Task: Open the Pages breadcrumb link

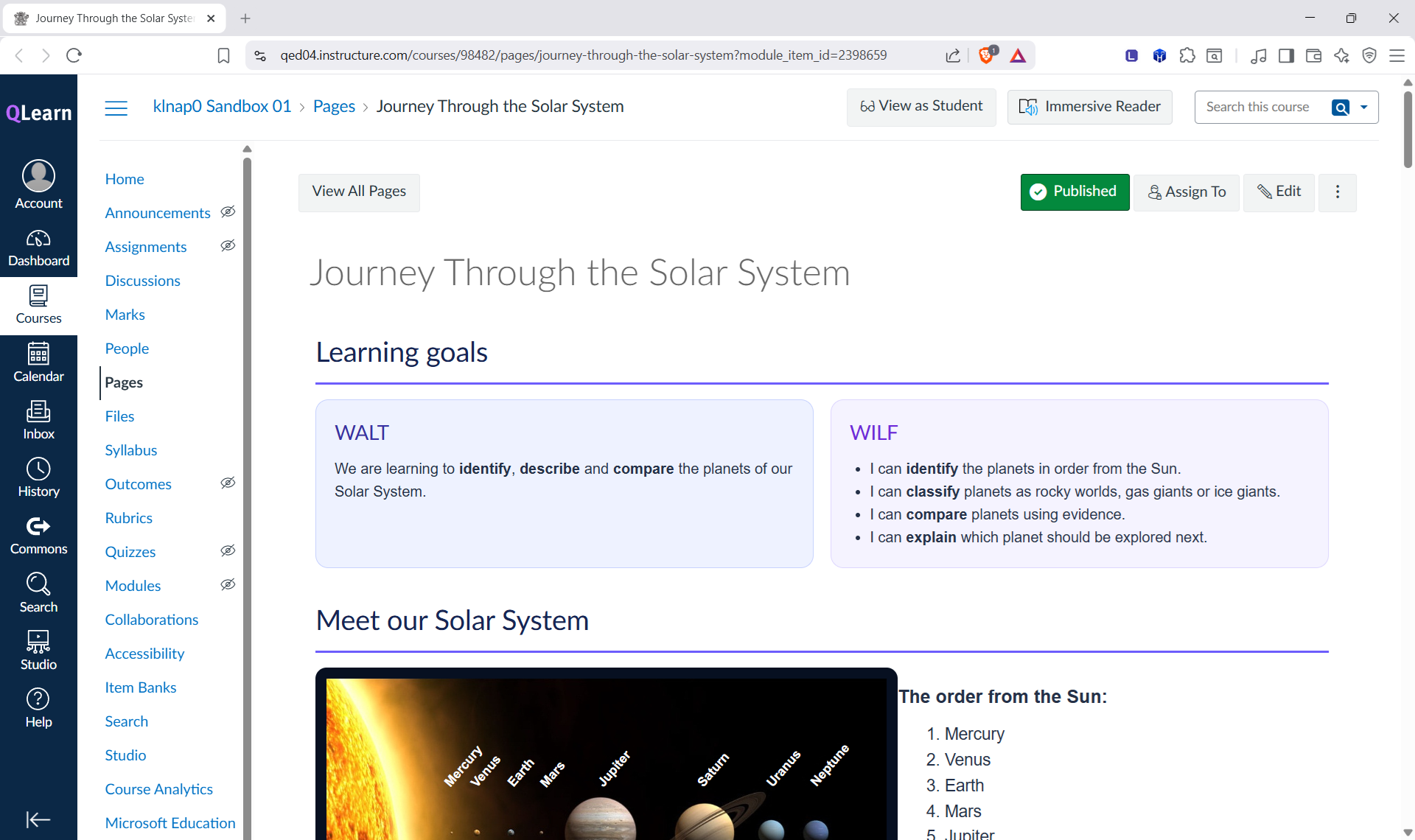Action: point(334,107)
